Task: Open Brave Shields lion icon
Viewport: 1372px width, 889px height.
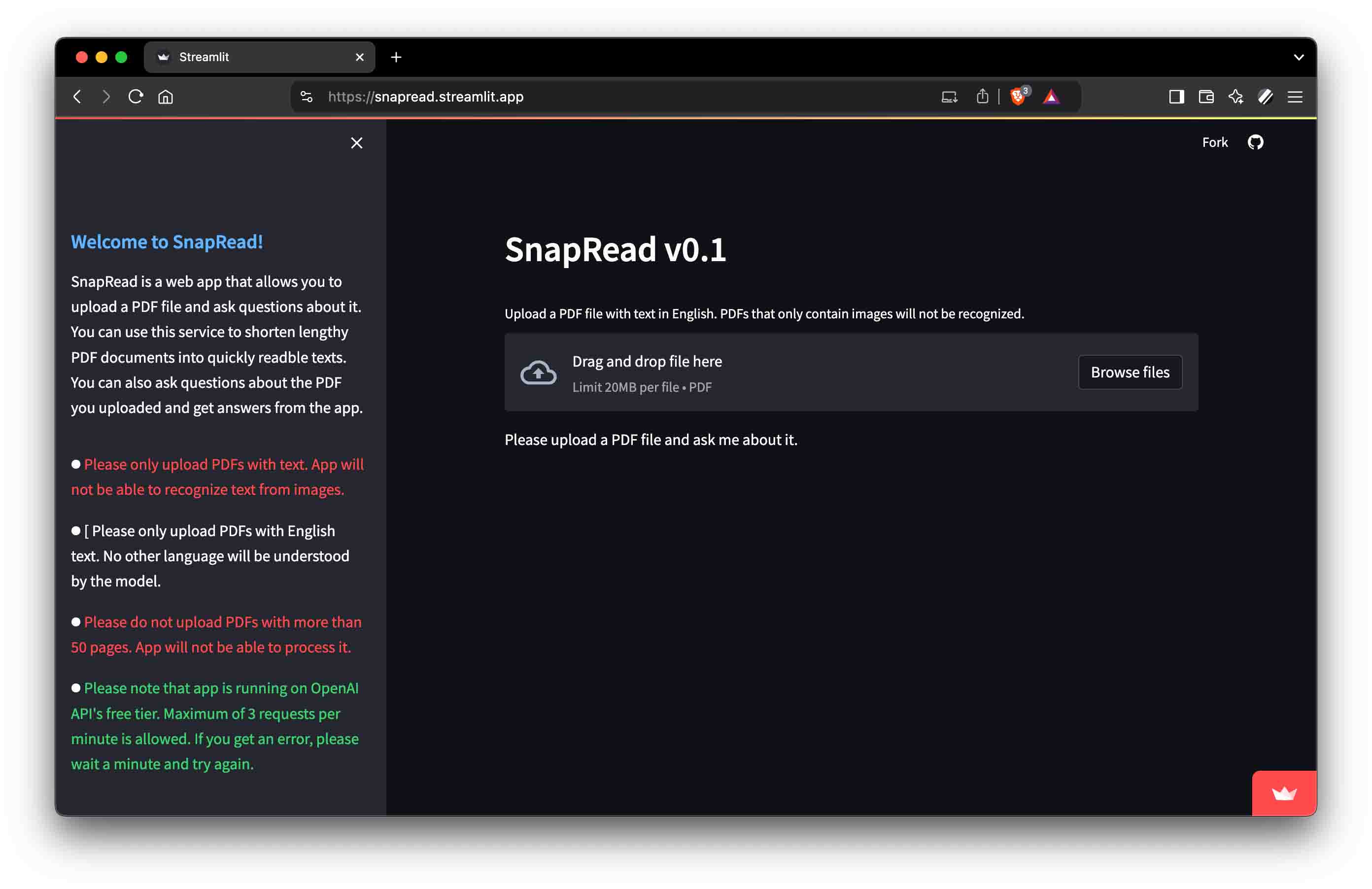Action: 1019,96
